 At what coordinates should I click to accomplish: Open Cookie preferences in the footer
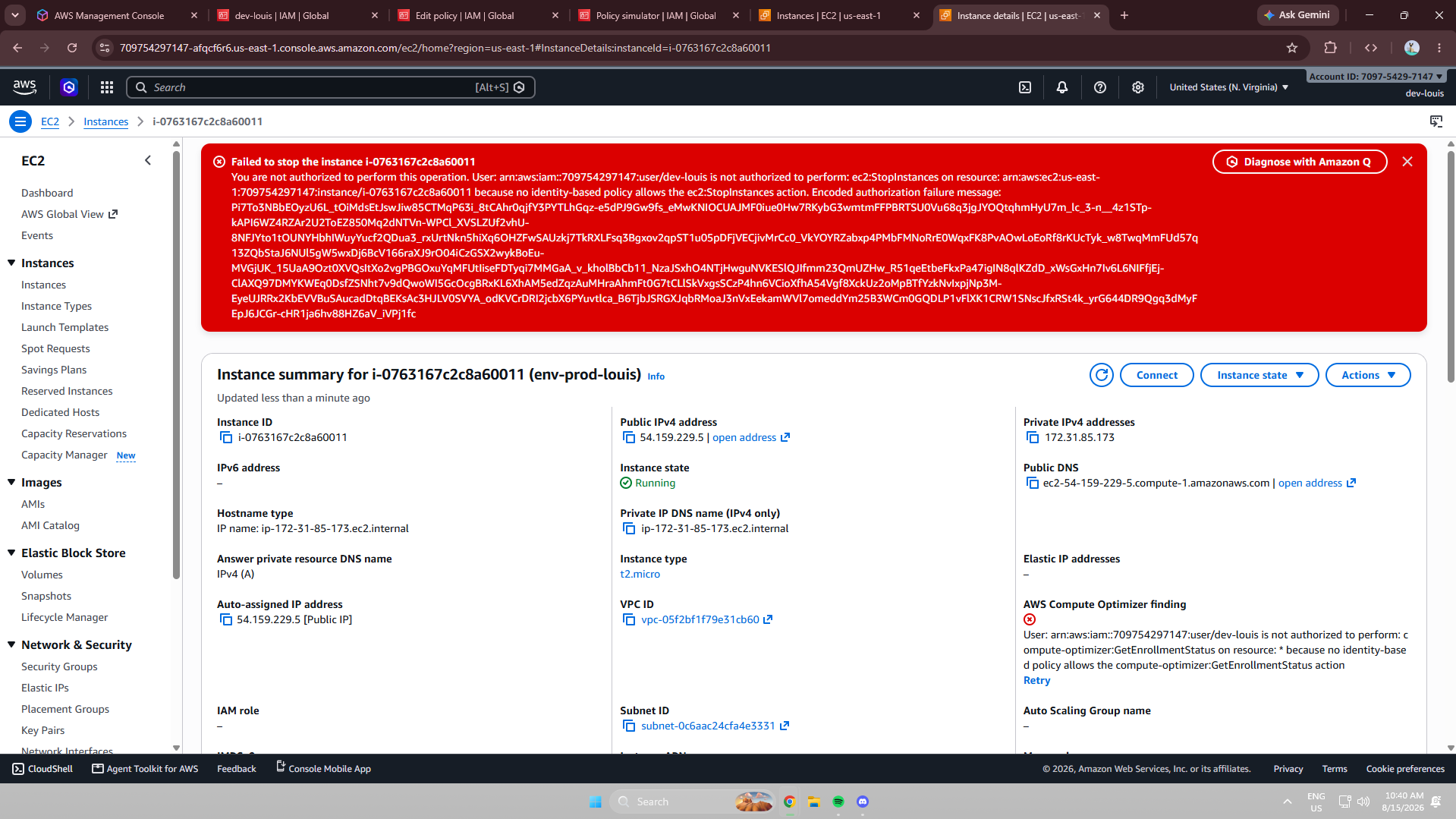point(1405,769)
